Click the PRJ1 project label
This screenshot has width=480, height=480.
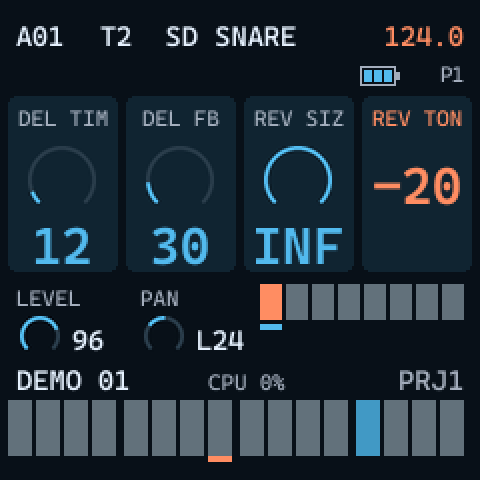pyautogui.click(x=431, y=380)
